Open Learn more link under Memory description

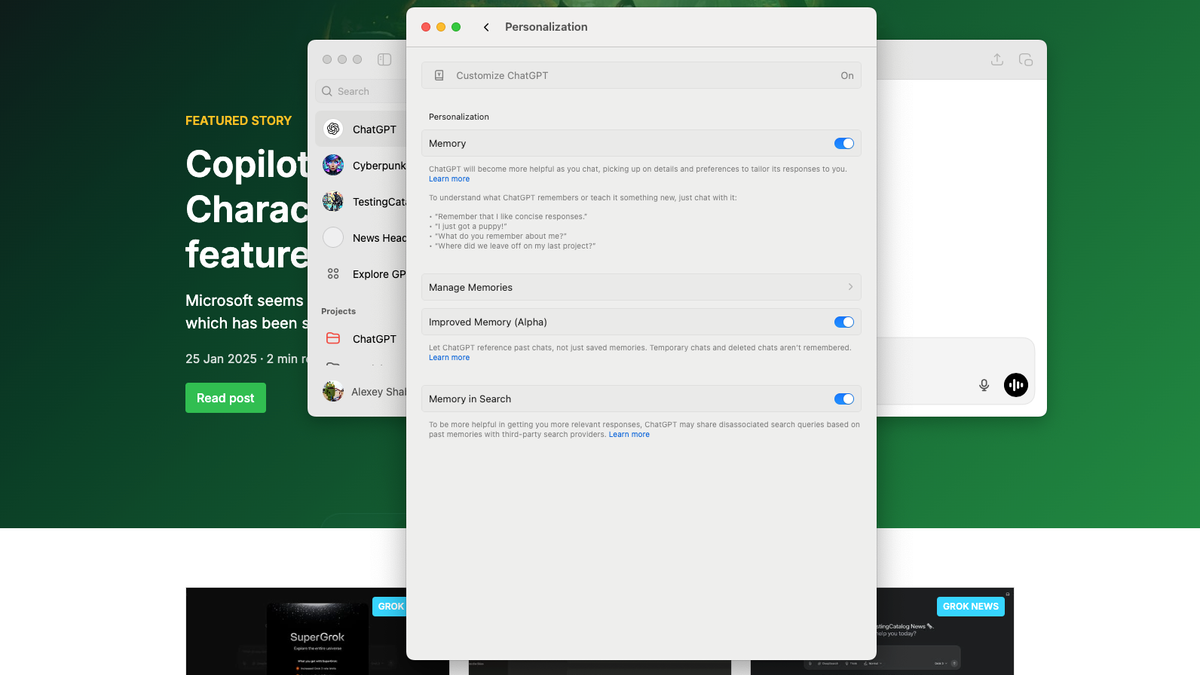coord(449,178)
